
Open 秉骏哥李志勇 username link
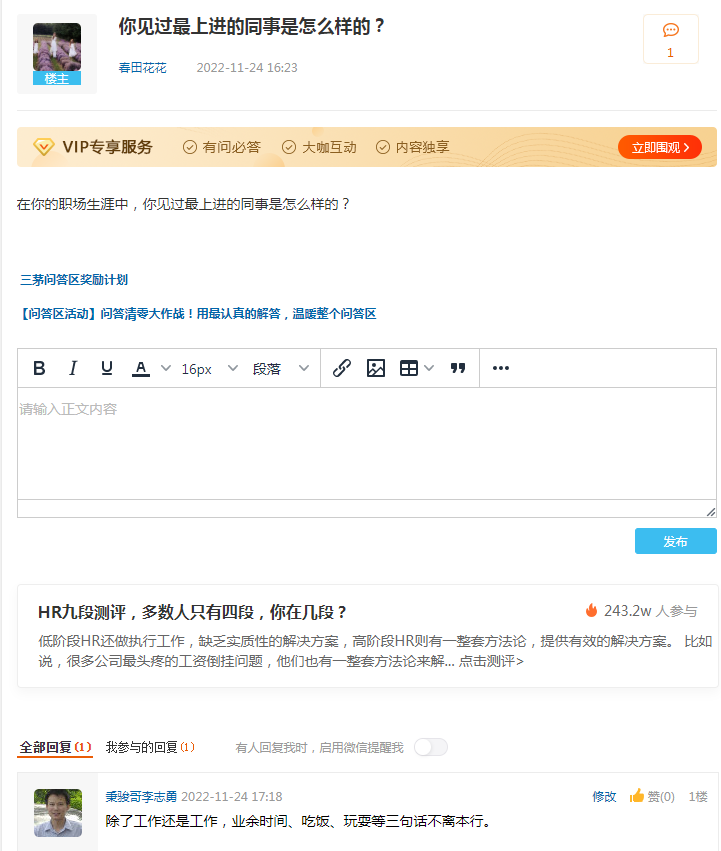pos(141,797)
